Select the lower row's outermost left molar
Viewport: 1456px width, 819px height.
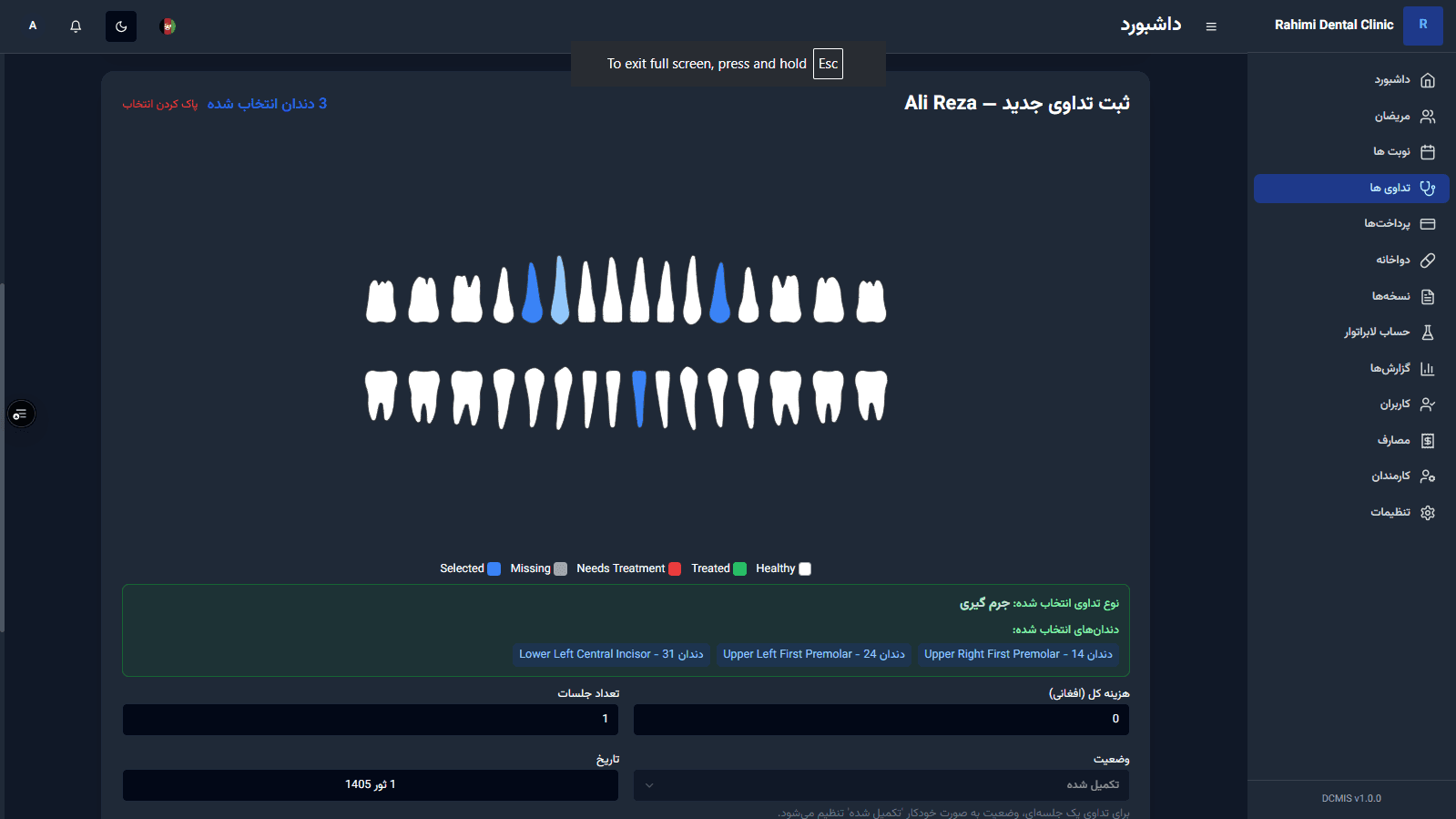(382, 394)
